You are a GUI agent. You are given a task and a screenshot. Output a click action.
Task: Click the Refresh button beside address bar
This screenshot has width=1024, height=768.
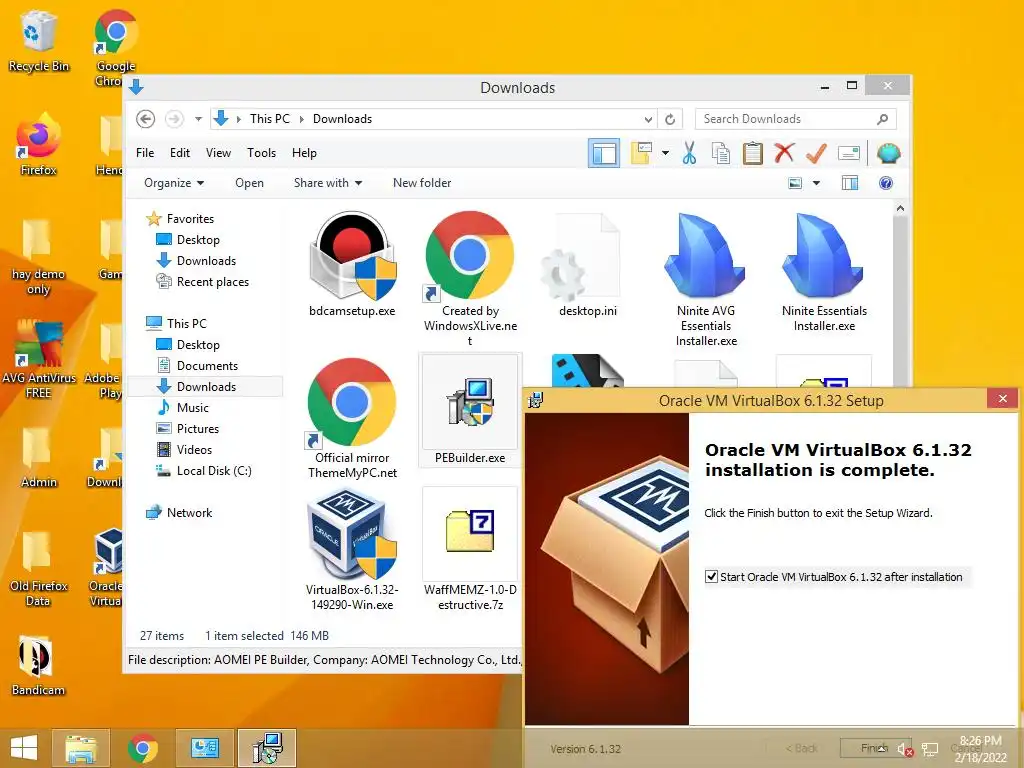[670, 119]
